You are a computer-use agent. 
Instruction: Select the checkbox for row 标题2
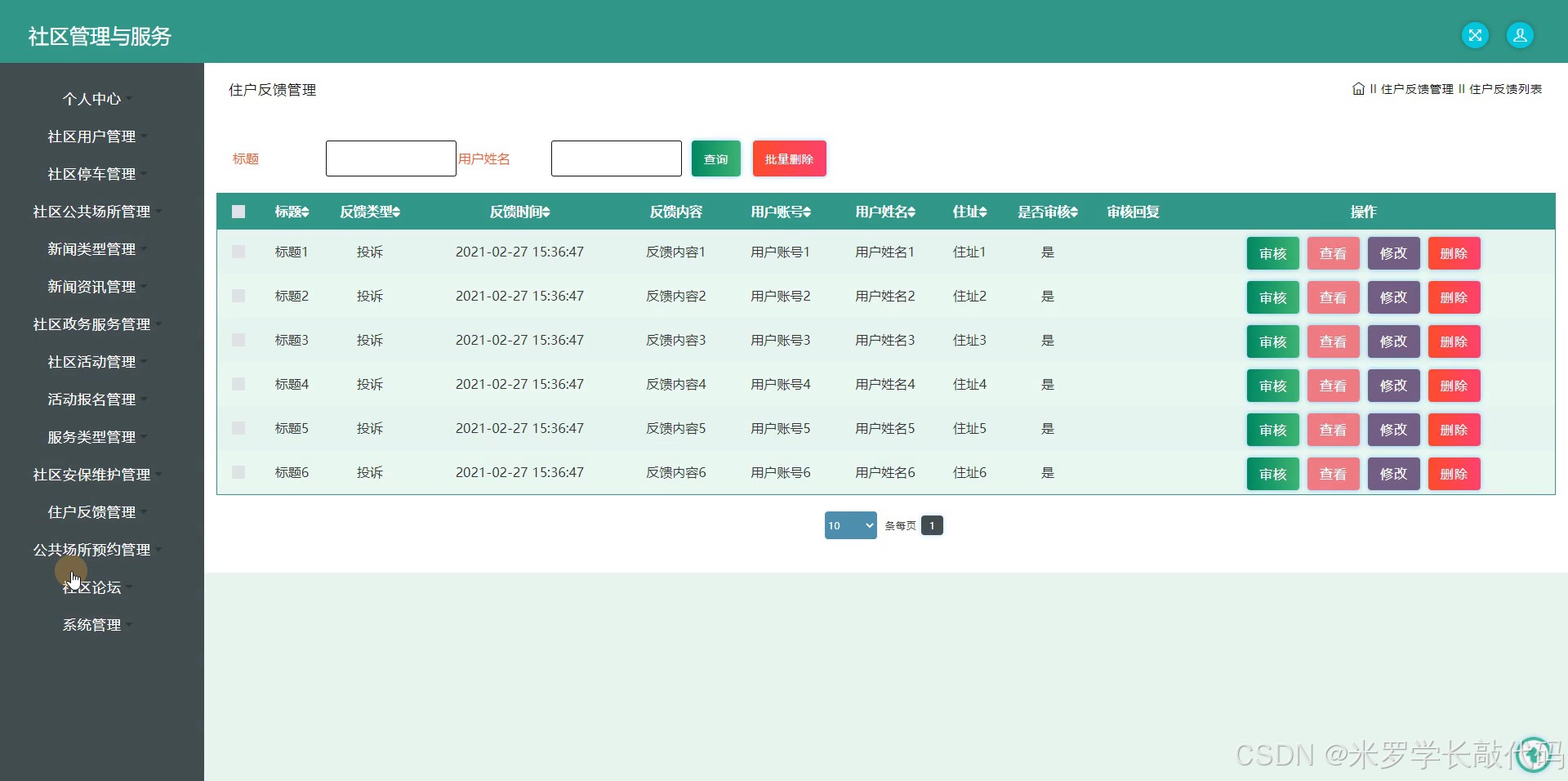click(x=238, y=296)
